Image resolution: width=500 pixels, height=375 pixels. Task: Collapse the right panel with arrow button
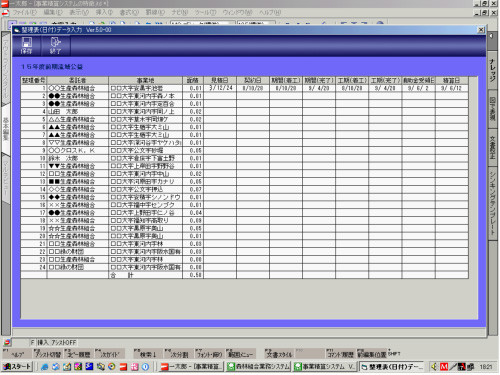492,35
